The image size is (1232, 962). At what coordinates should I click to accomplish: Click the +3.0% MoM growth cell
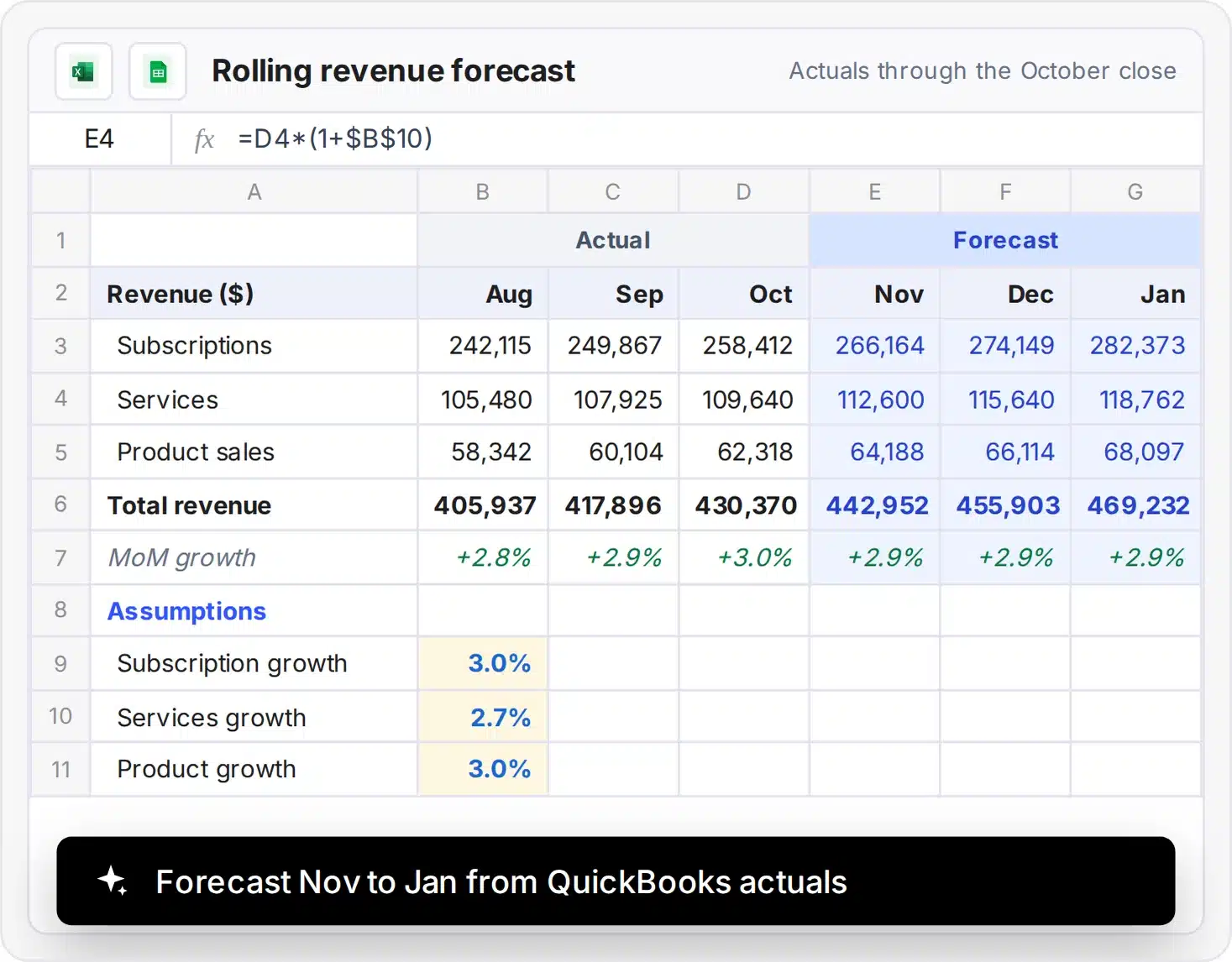click(x=743, y=557)
